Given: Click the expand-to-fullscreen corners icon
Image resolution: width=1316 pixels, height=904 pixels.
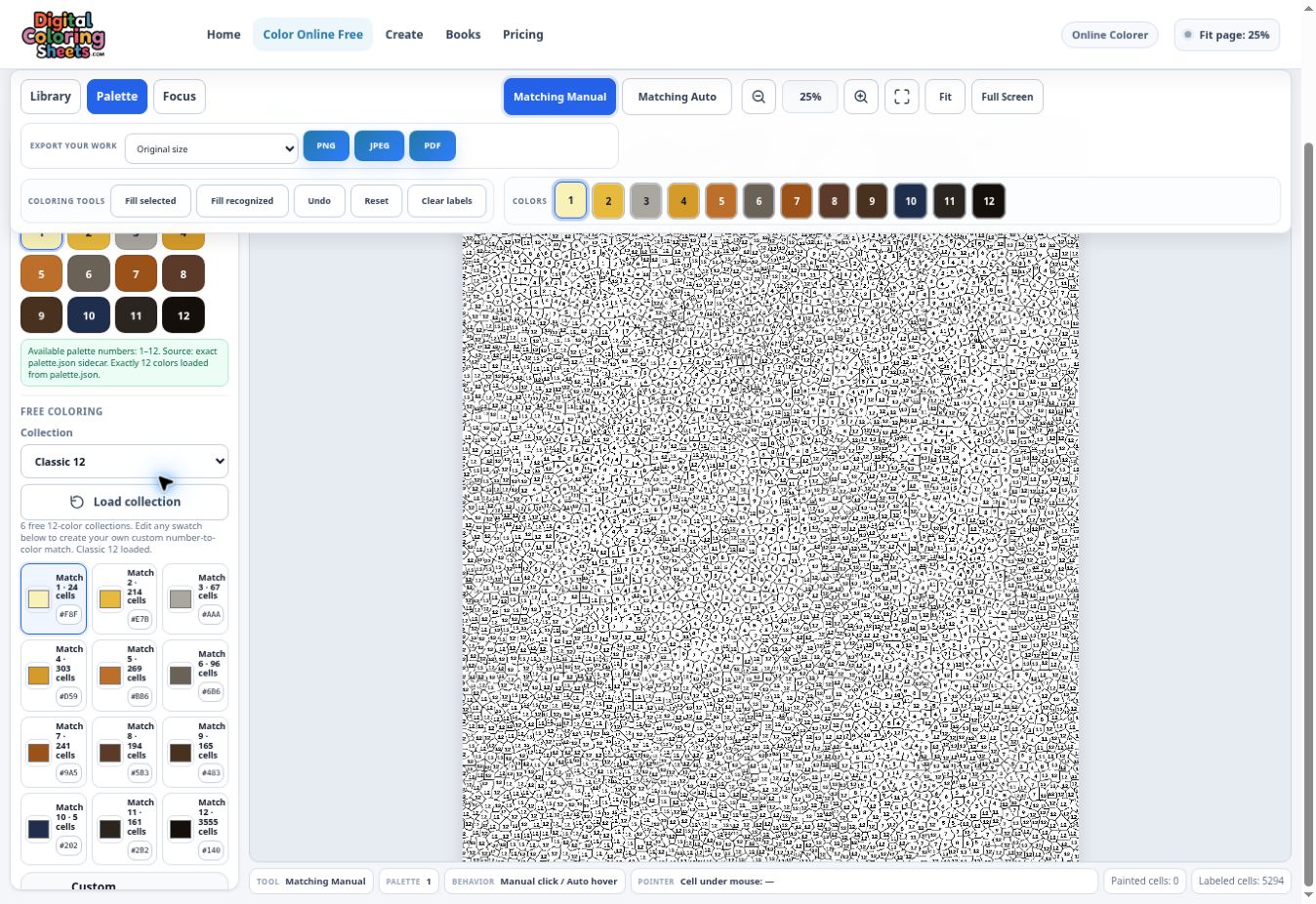Looking at the screenshot, I should (902, 97).
